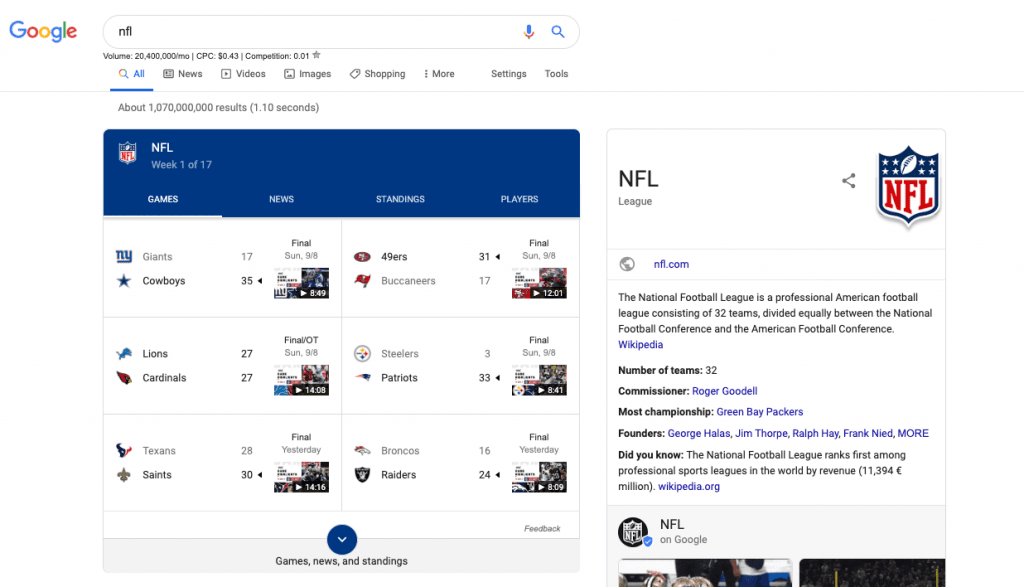Star the keyword volume with star icon
This screenshot has height=587, width=1024.
coord(317,56)
